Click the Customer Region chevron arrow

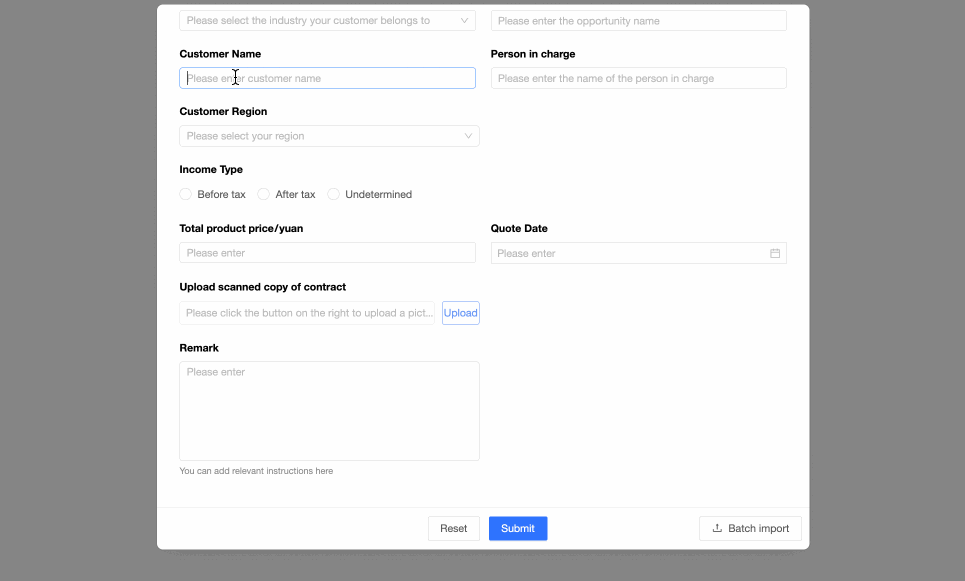tap(468, 136)
